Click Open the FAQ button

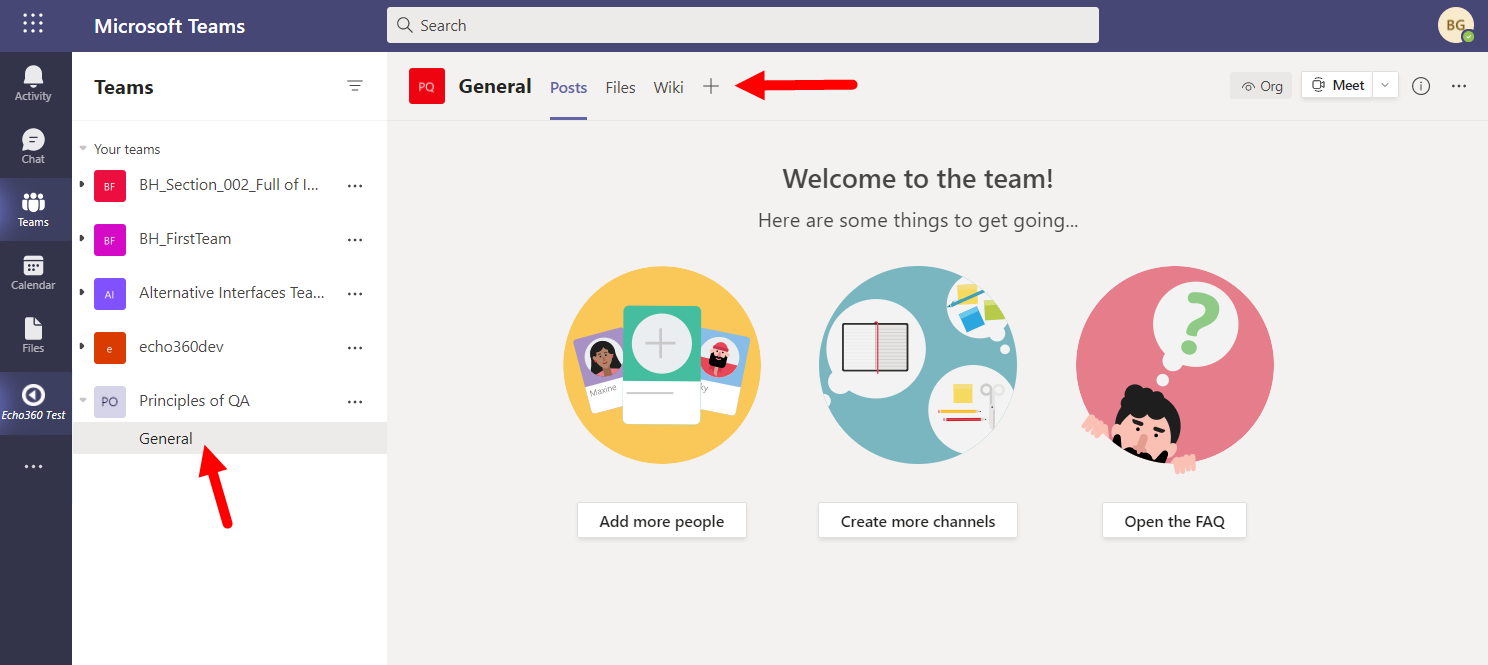[1174, 521]
